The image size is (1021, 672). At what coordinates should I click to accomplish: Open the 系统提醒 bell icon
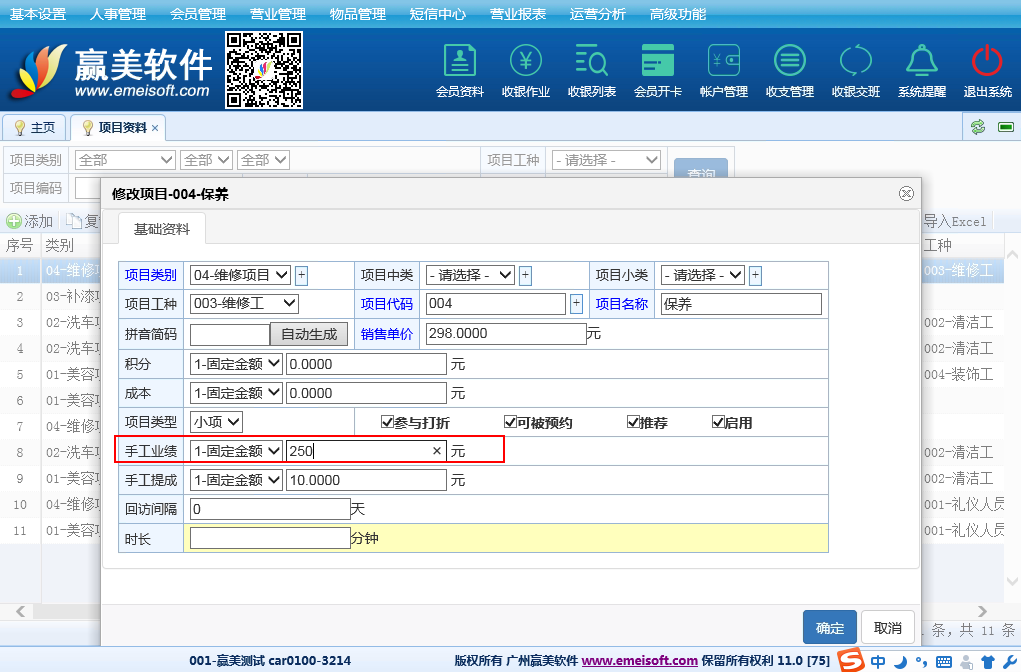(921, 62)
